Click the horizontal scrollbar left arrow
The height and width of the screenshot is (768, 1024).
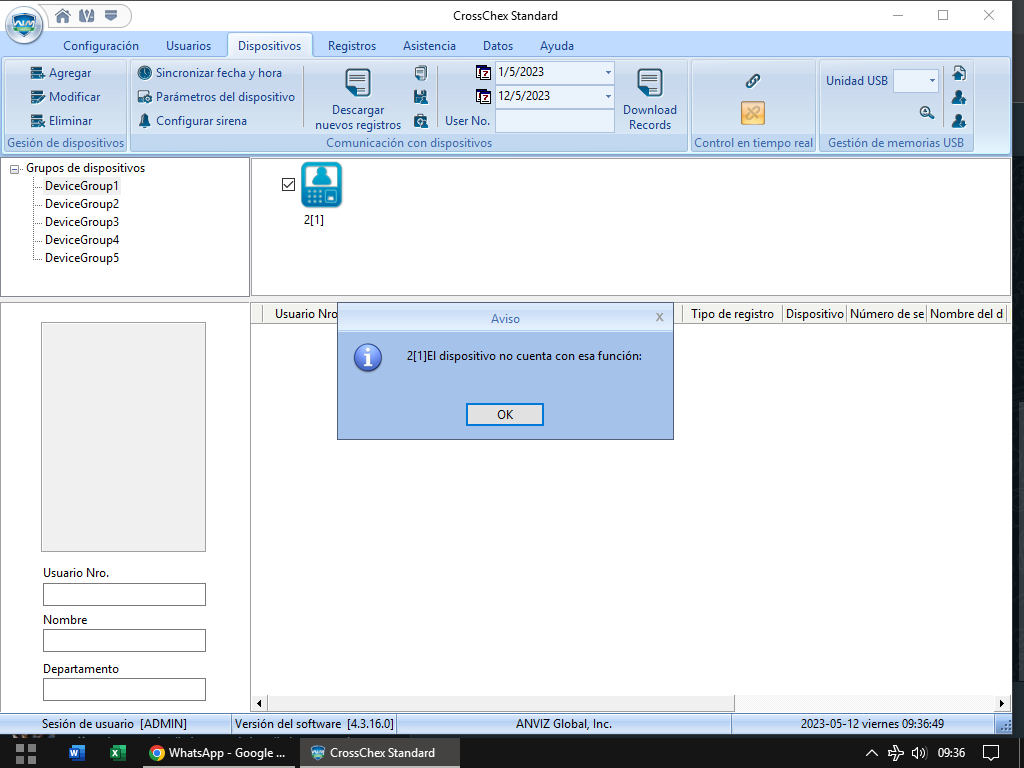tap(259, 703)
